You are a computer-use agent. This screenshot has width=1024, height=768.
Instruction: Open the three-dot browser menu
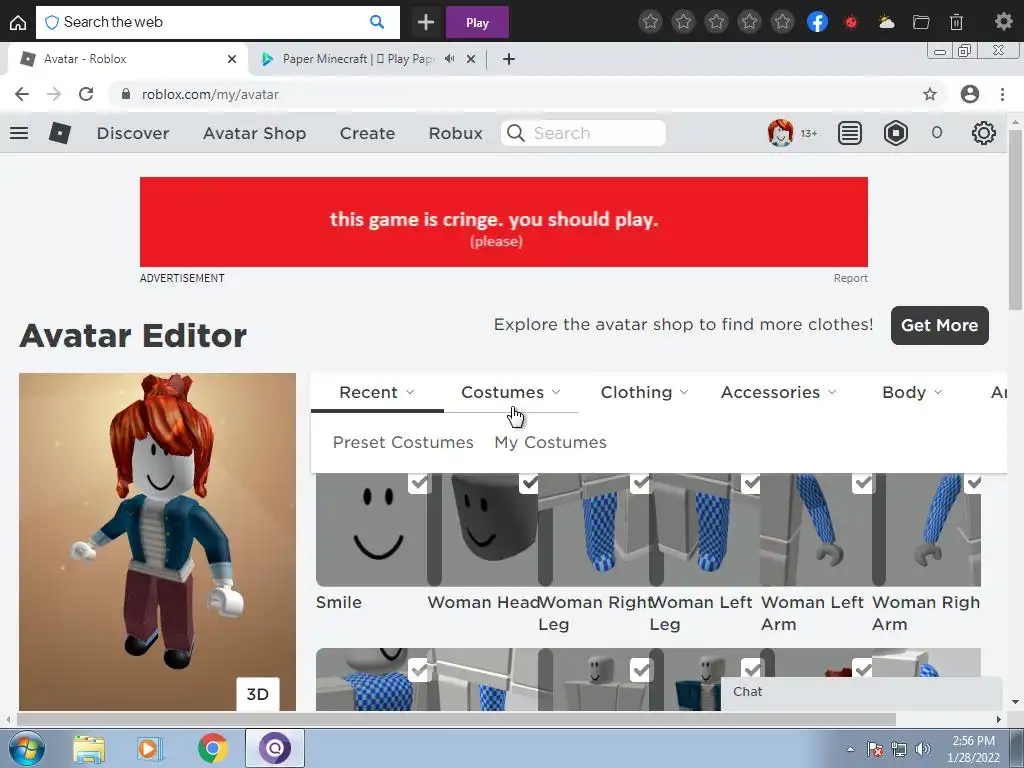click(1002, 94)
